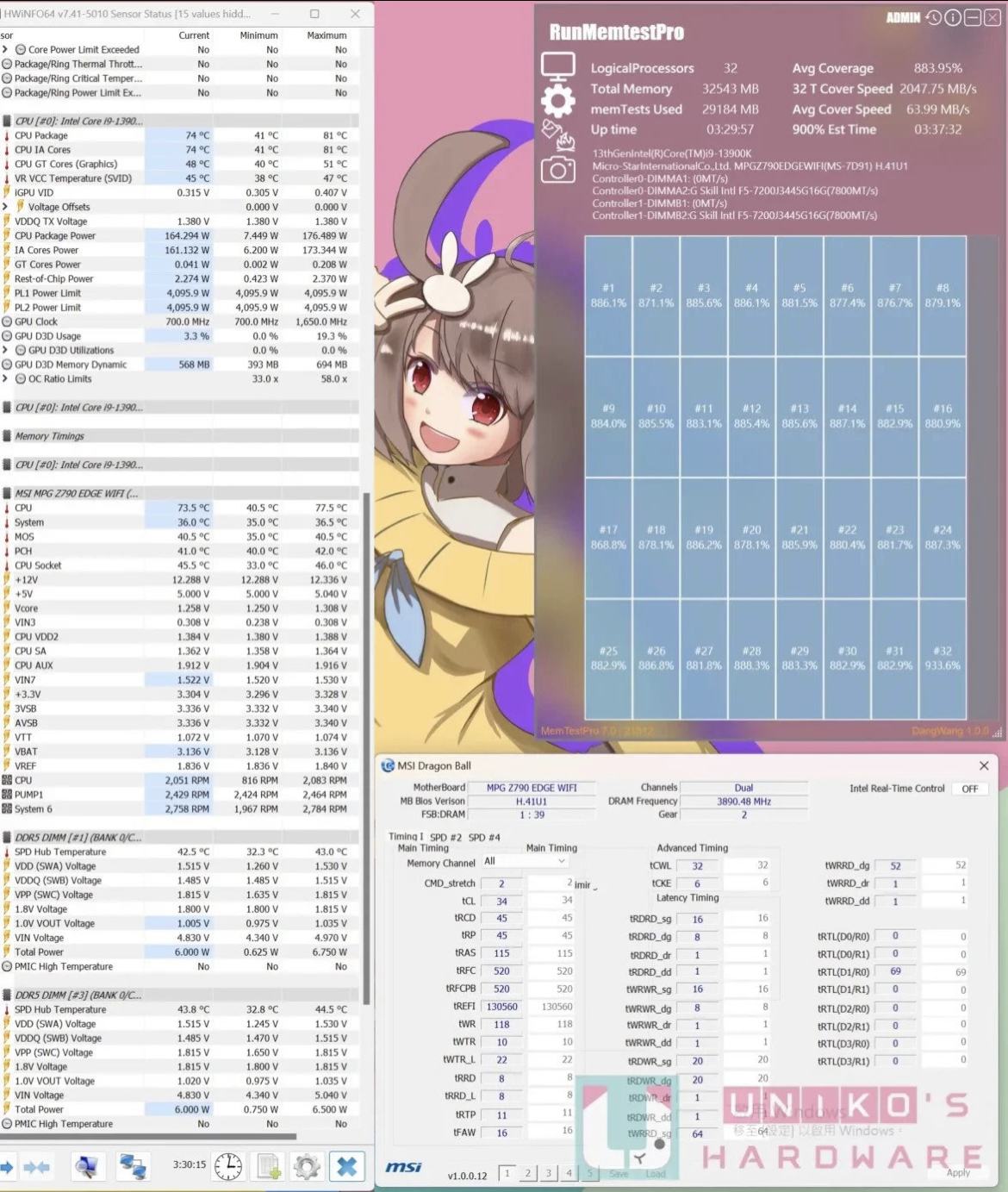Click HWiNFO networked computers toolbar icon
This screenshot has height=1192, width=1008.
pos(133,1167)
